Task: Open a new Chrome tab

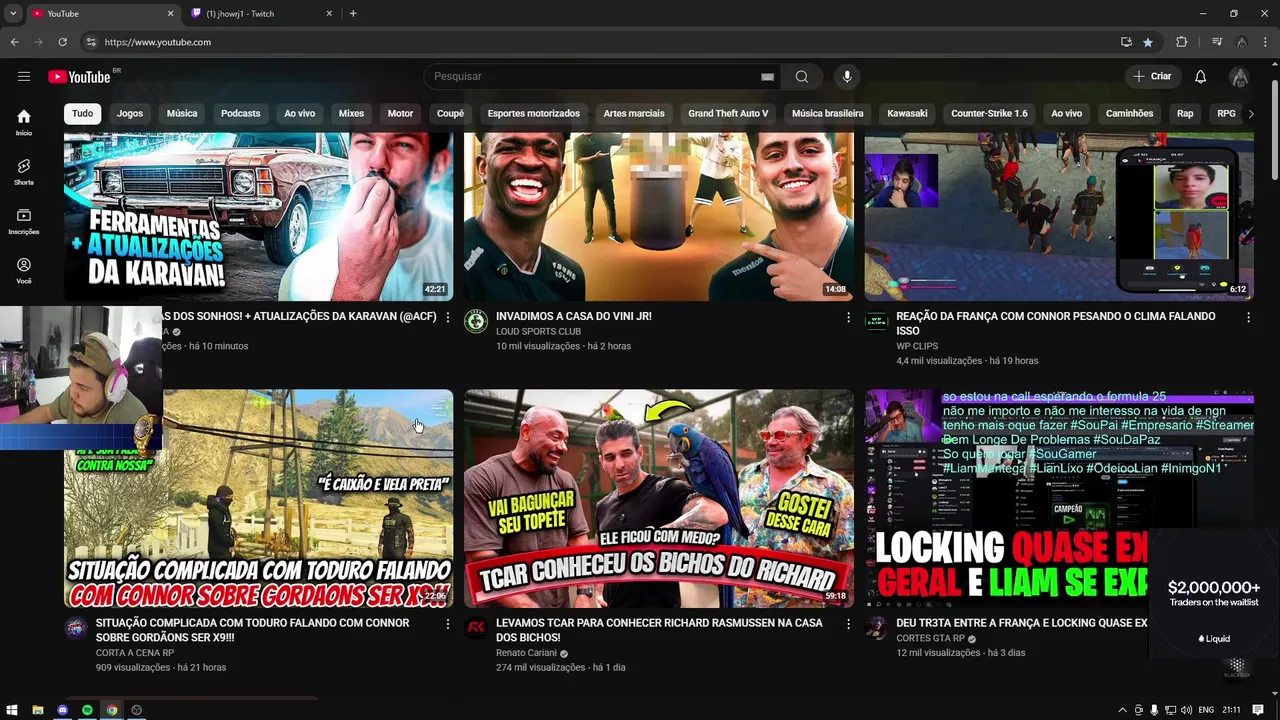Action: click(x=353, y=13)
